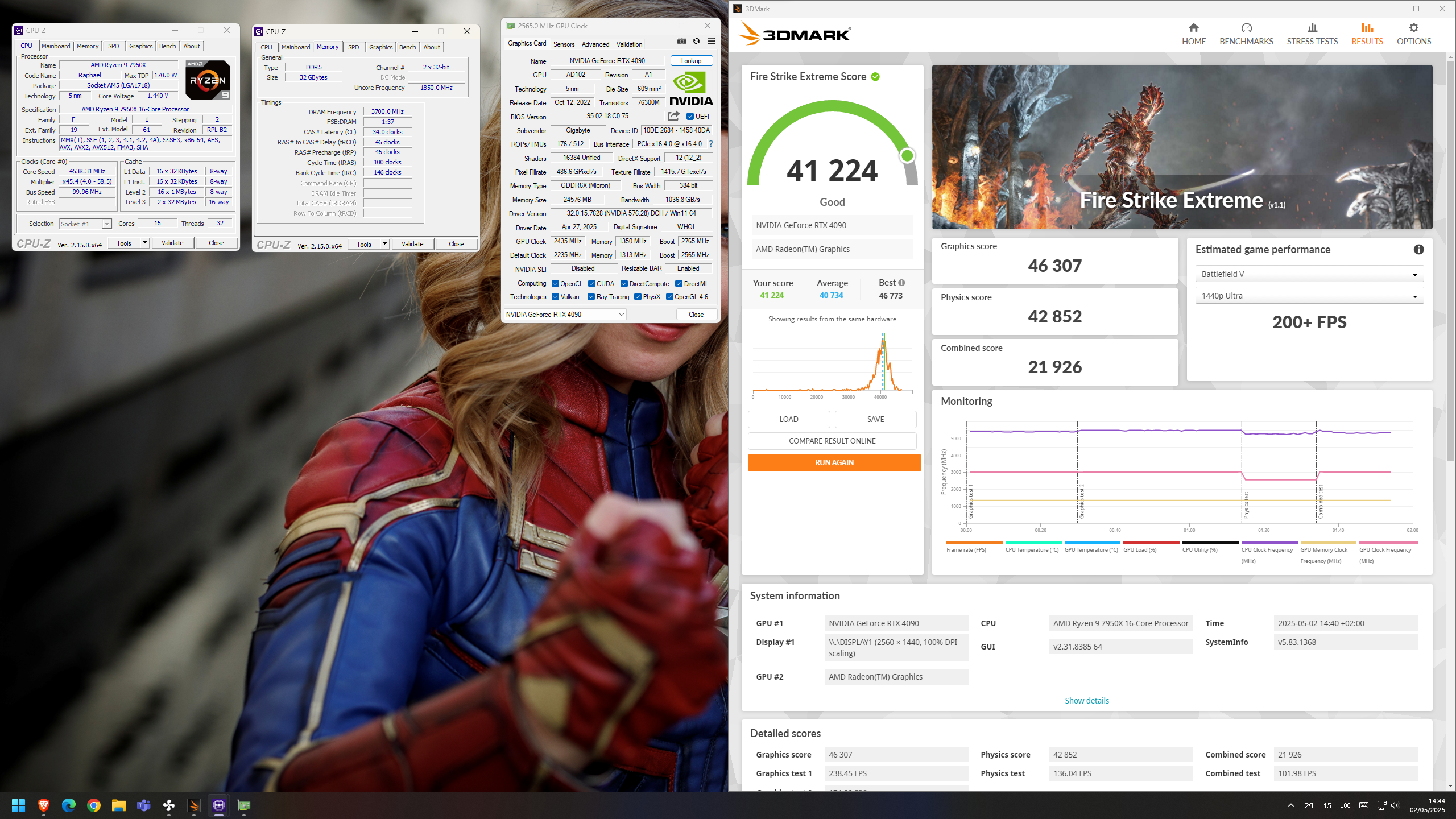
Task: Open the GPU selector dropdown in GPU-Z
Action: [565, 315]
